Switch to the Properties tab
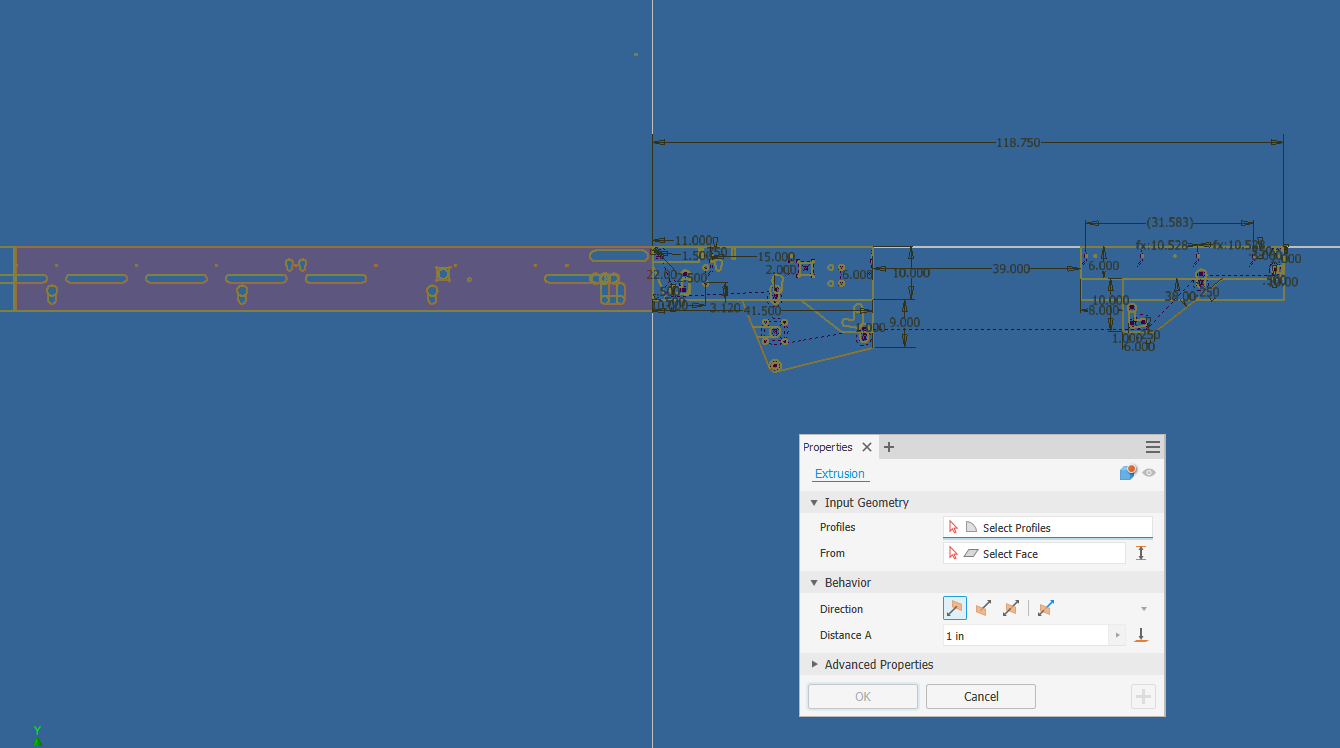This screenshot has height=748, width=1340. [x=830, y=447]
